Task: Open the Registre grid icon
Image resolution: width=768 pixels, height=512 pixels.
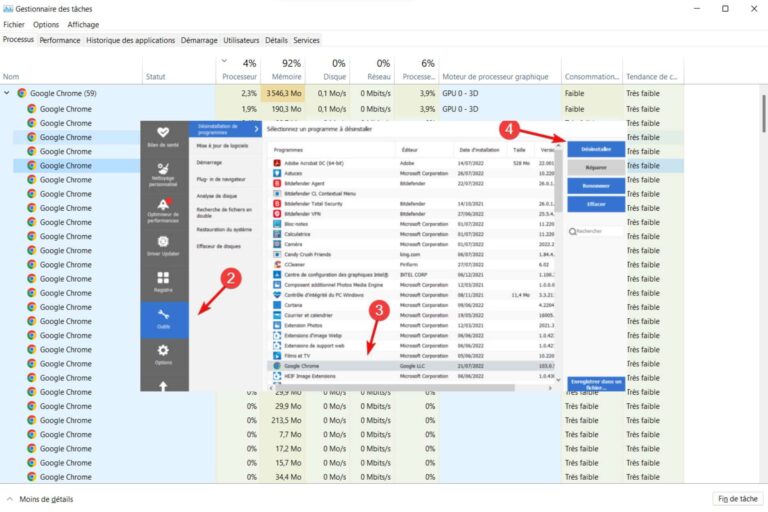Action: (163, 279)
